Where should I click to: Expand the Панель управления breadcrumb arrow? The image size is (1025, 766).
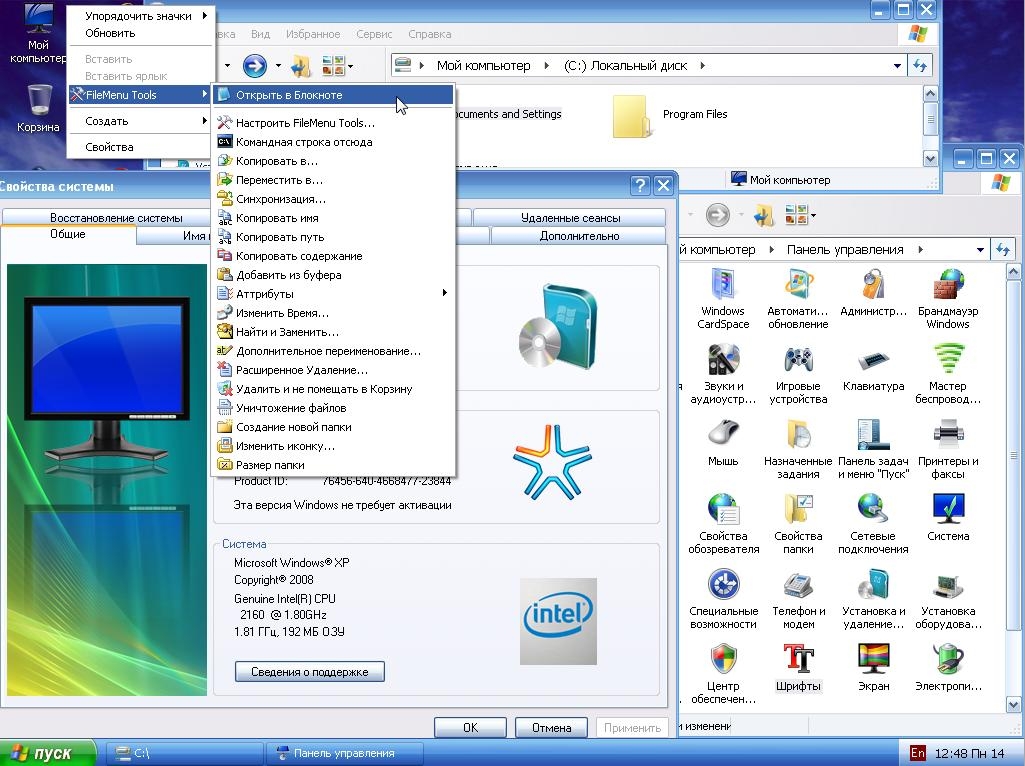pyautogui.click(x=920, y=250)
